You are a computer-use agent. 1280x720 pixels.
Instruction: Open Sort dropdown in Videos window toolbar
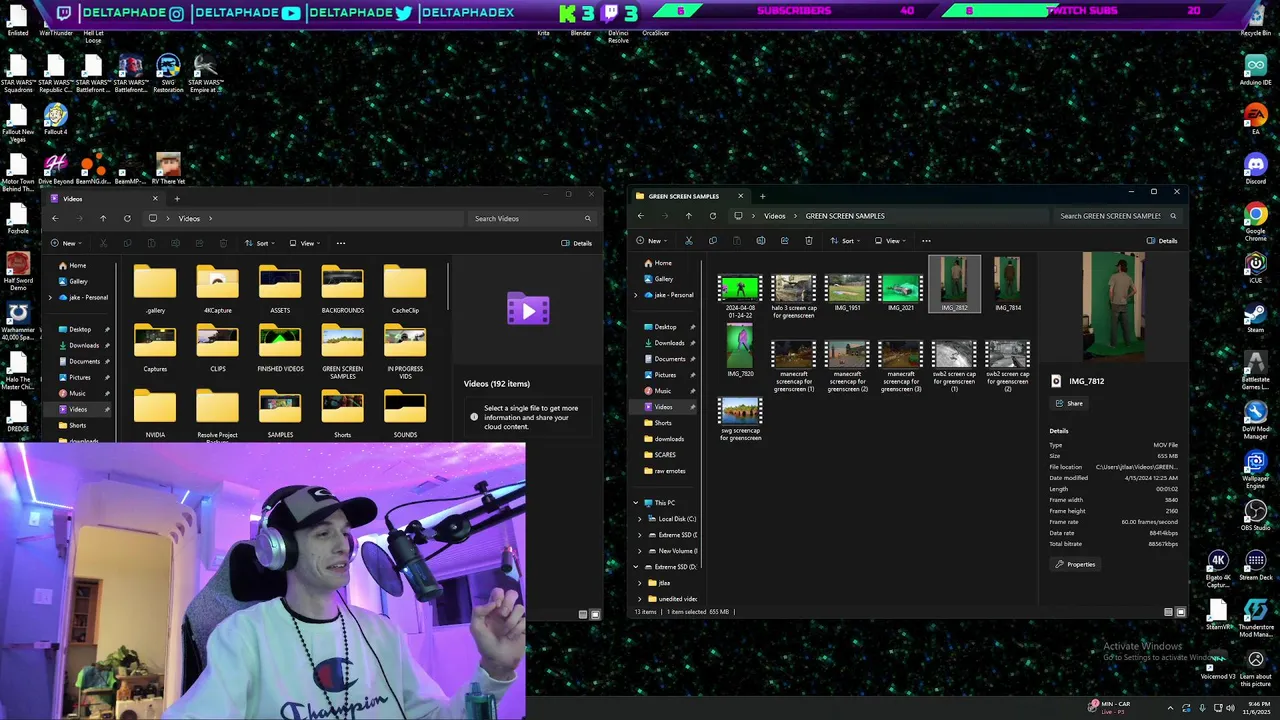click(x=260, y=243)
